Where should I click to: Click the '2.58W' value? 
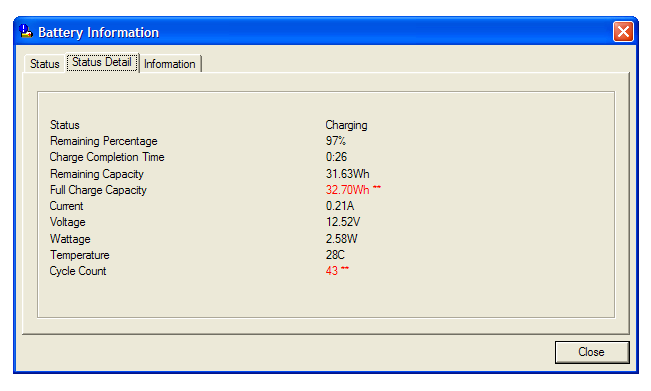pos(341,239)
